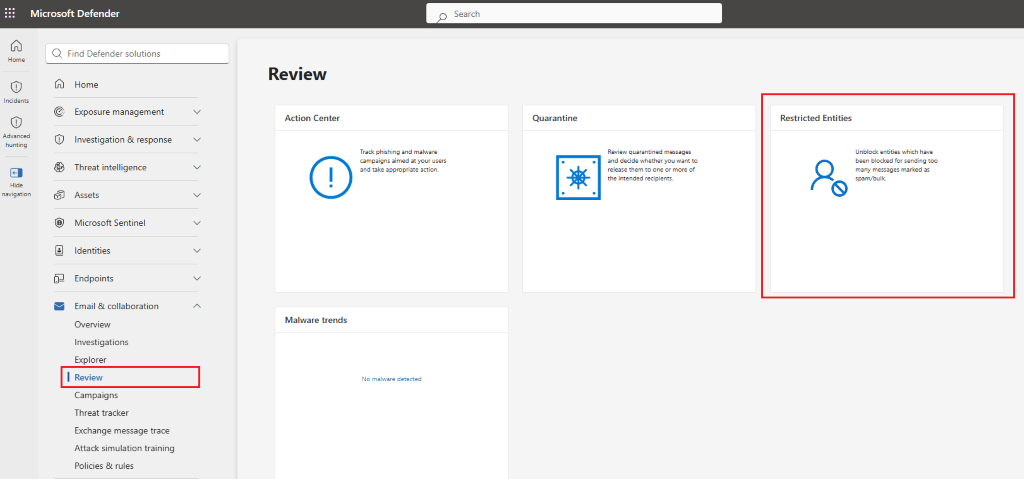Click the Exposure management label
This screenshot has height=479, width=1024.
click(x=119, y=112)
